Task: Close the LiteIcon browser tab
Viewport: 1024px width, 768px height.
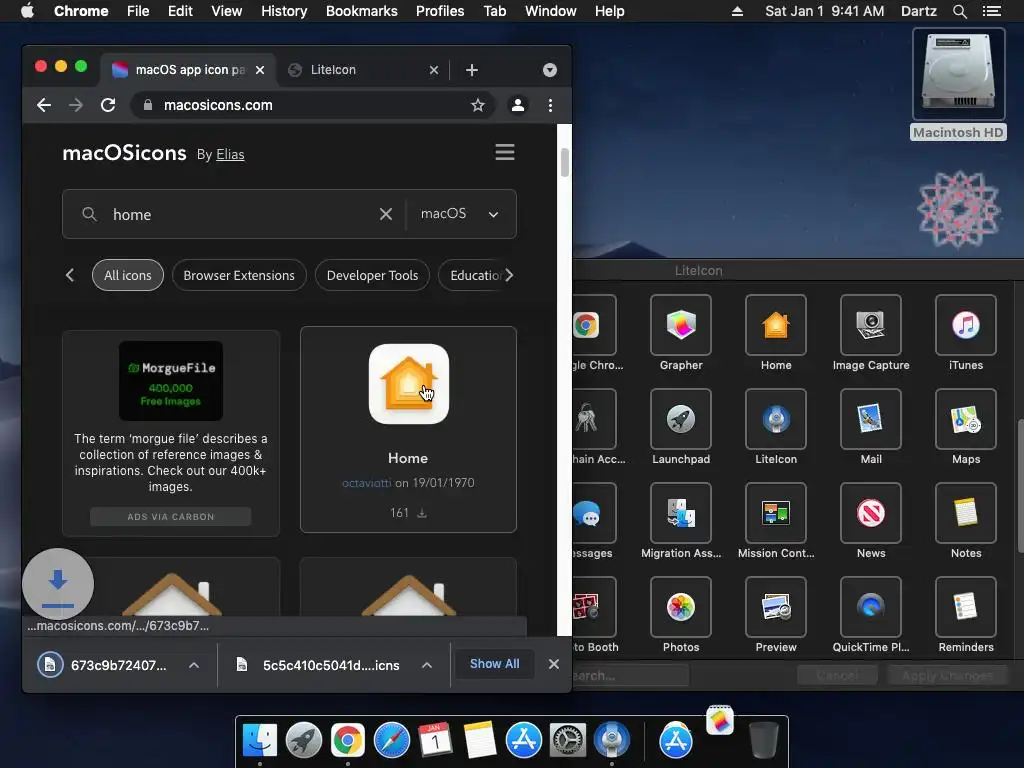Action: point(434,70)
